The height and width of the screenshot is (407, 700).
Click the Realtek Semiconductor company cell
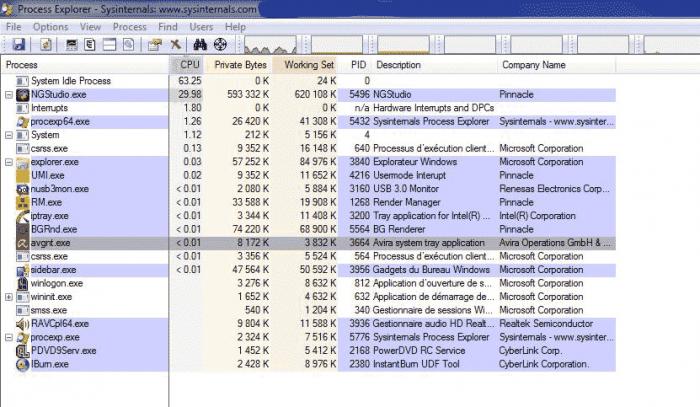[x=546, y=324]
